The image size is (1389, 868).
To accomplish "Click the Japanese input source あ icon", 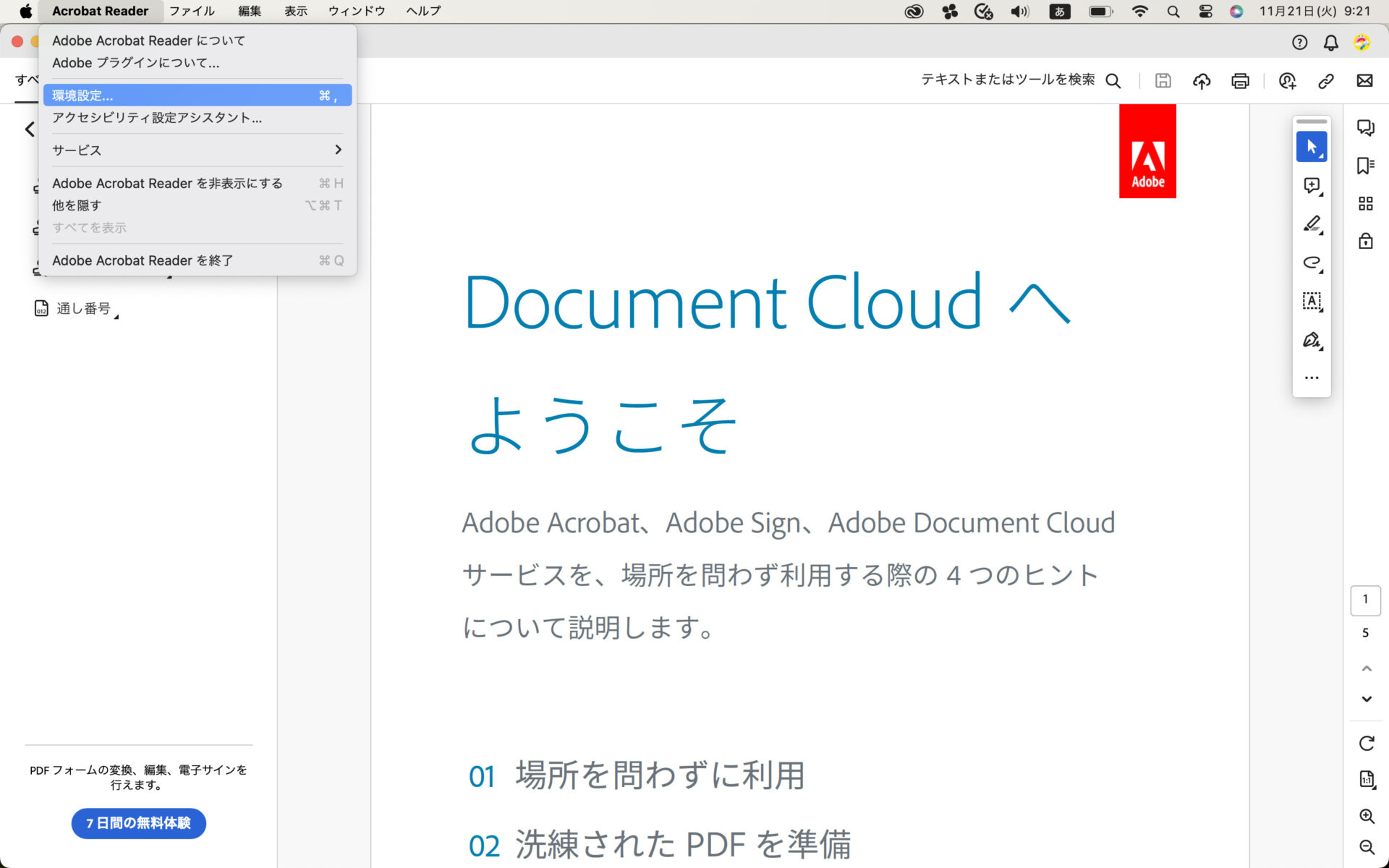I will pos(1059,11).
